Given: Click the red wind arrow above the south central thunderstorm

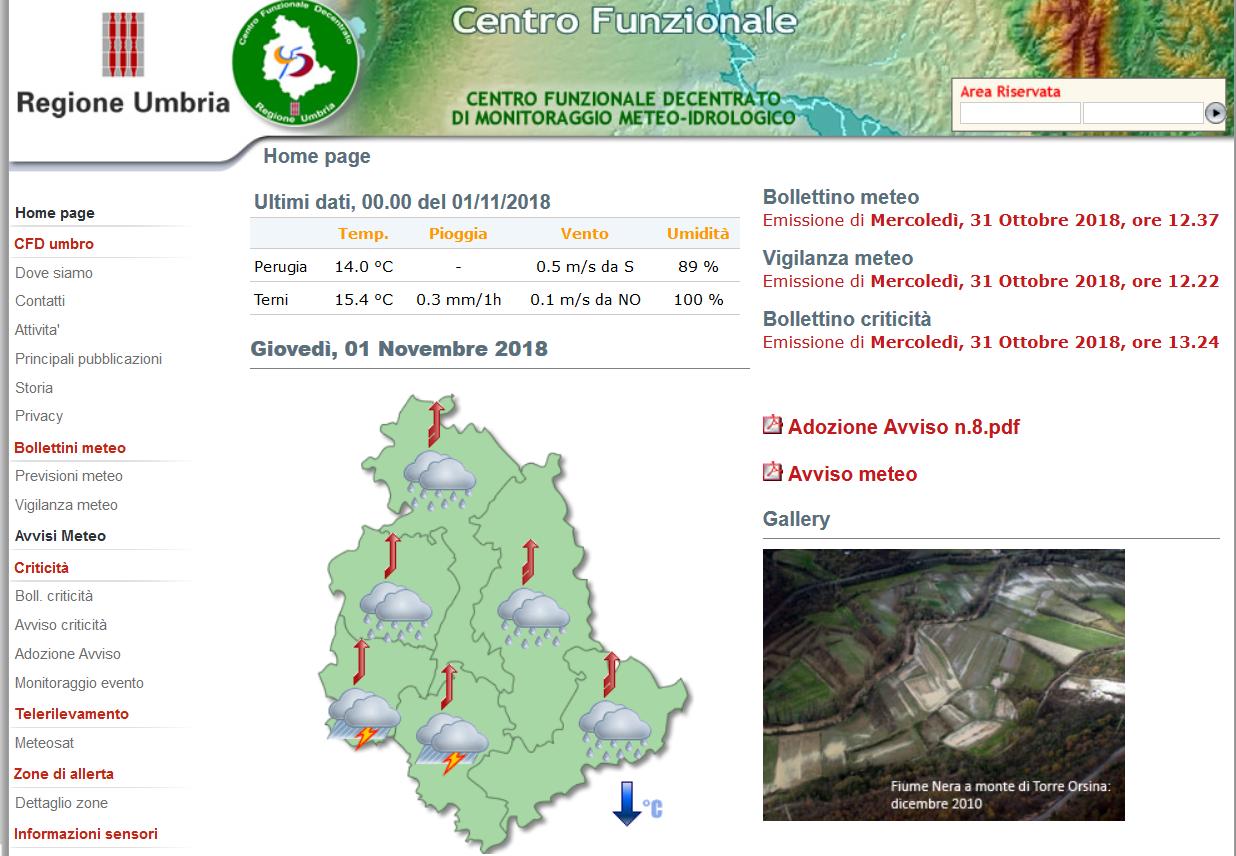Looking at the screenshot, I should pos(448,686).
